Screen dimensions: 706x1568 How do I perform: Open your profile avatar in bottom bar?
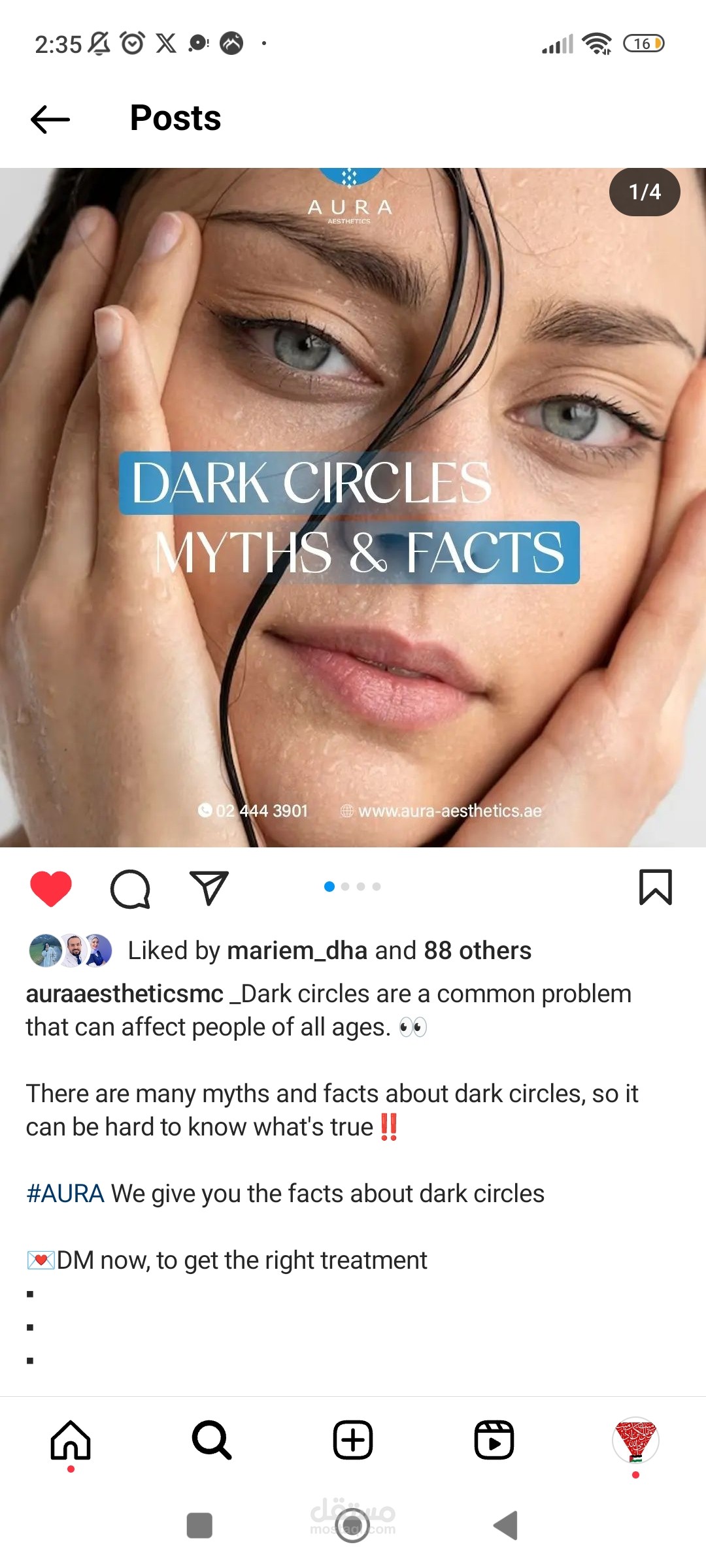pyautogui.click(x=635, y=1440)
